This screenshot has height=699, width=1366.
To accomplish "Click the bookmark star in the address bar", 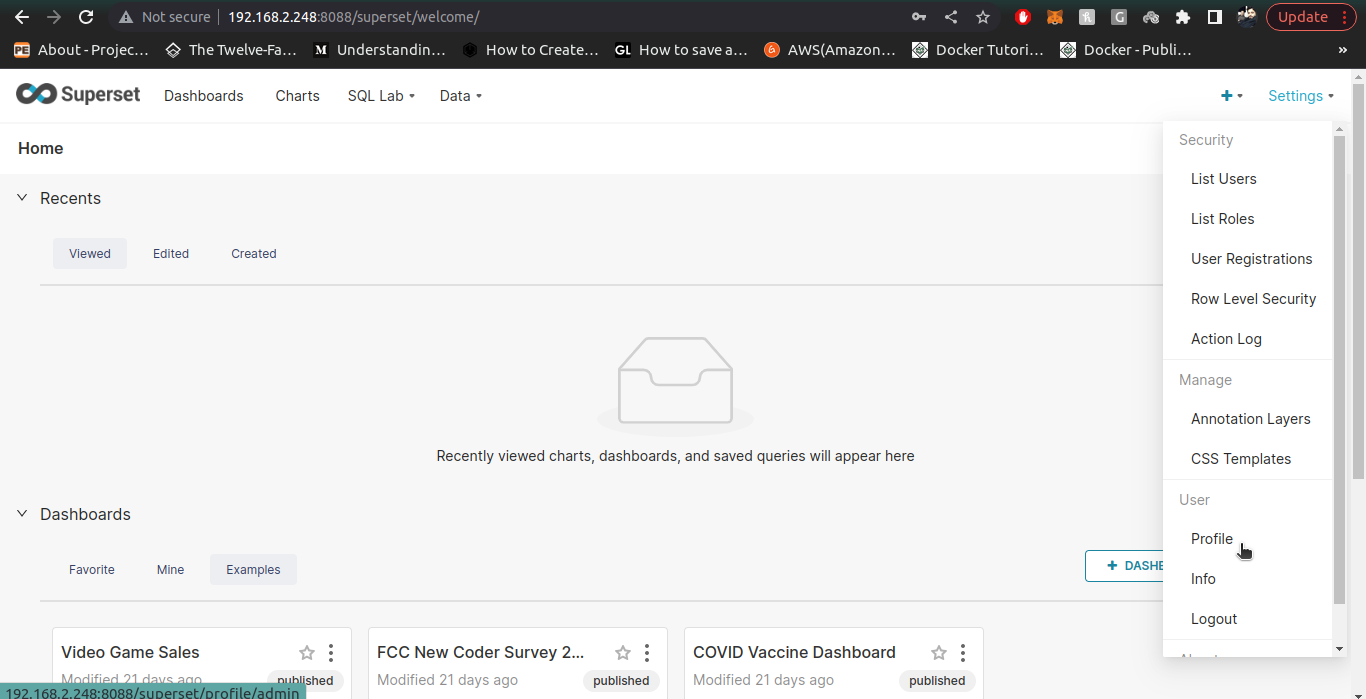I will click(x=982, y=16).
